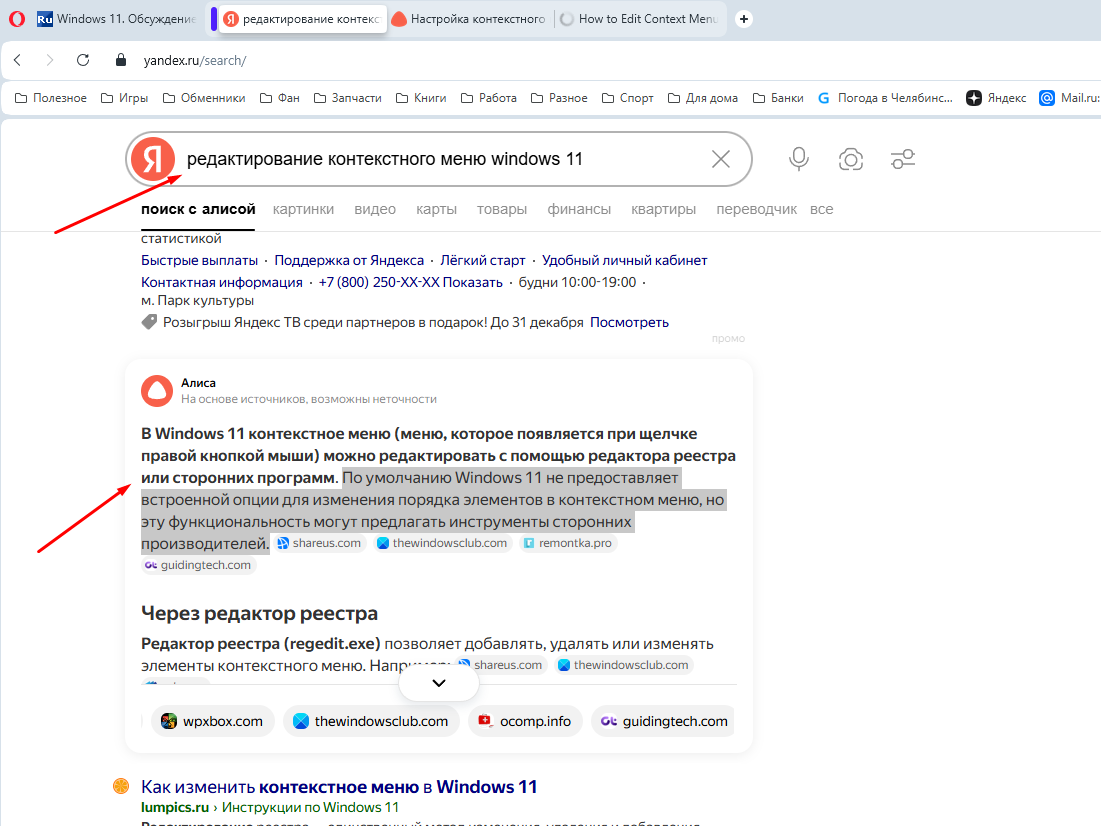
Task: View site security via the lock icon
Action: coord(120,59)
